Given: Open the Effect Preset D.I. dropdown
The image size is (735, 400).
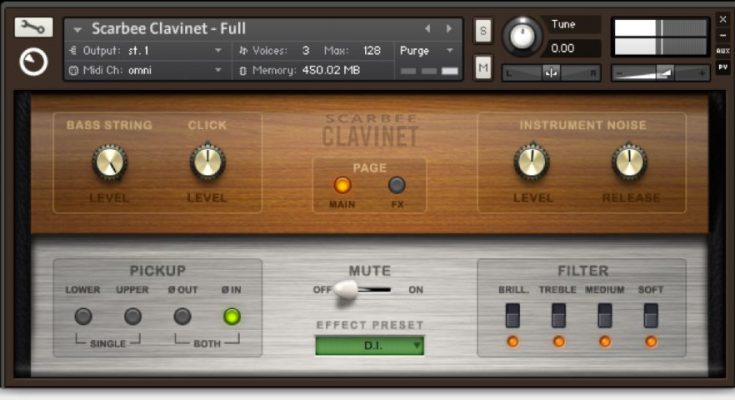Looking at the screenshot, I should pos(369,346).
